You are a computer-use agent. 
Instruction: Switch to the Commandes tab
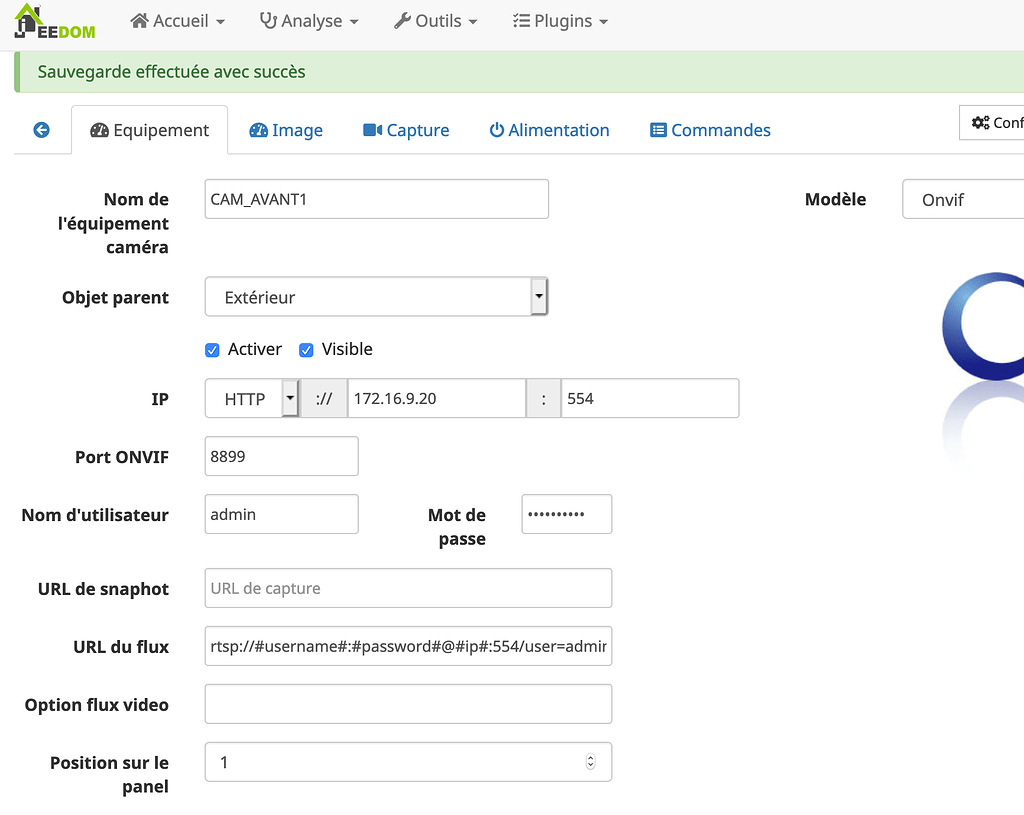pos(711,130)
